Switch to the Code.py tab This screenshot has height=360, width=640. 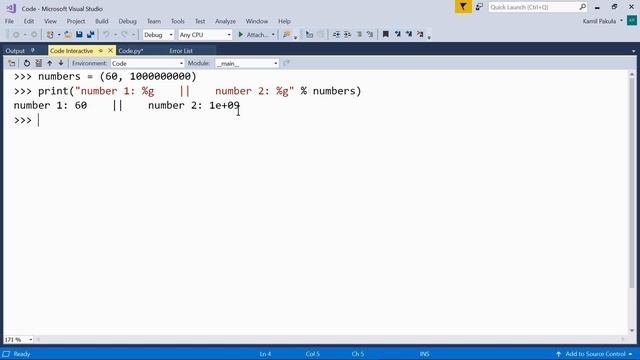(131, 51)
